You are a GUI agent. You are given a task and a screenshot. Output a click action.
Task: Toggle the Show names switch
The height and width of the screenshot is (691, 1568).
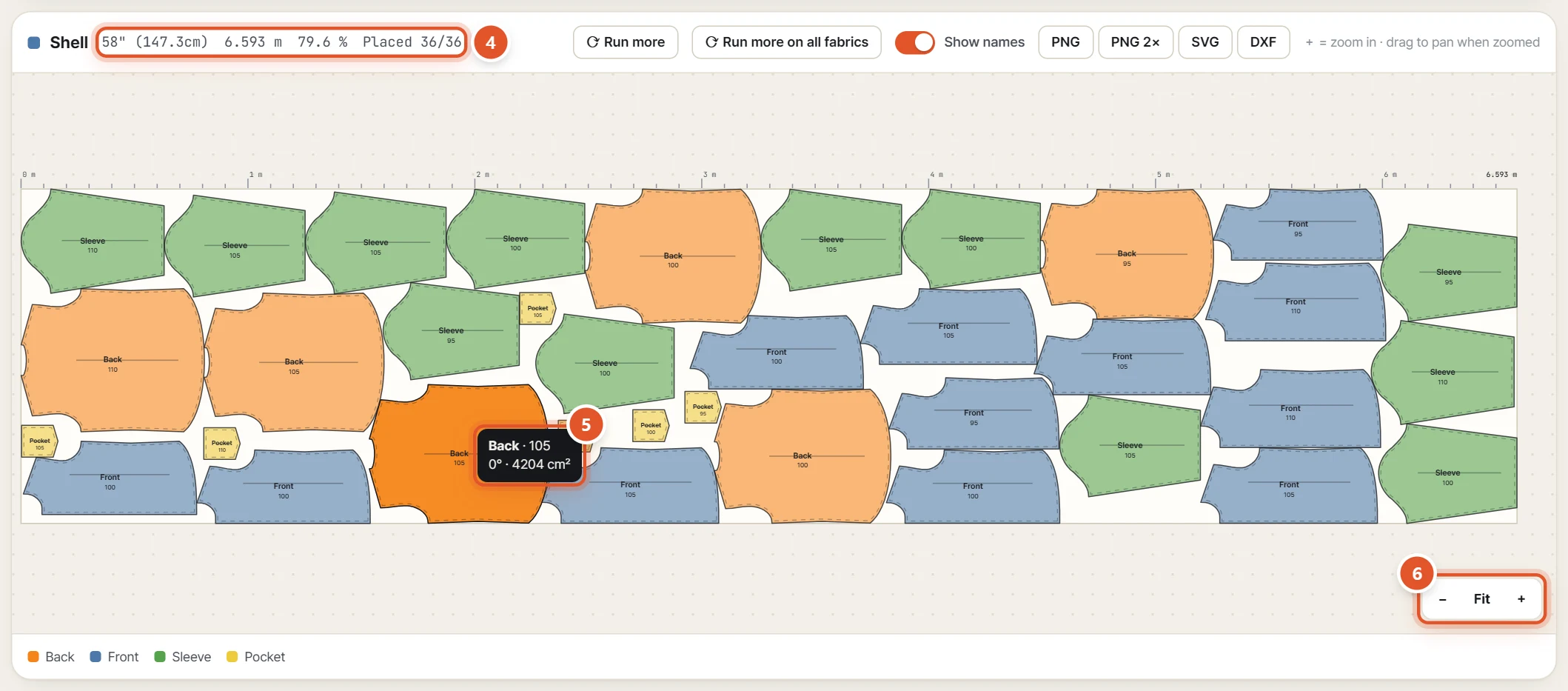pyautogui.click(x=914, y=42)
